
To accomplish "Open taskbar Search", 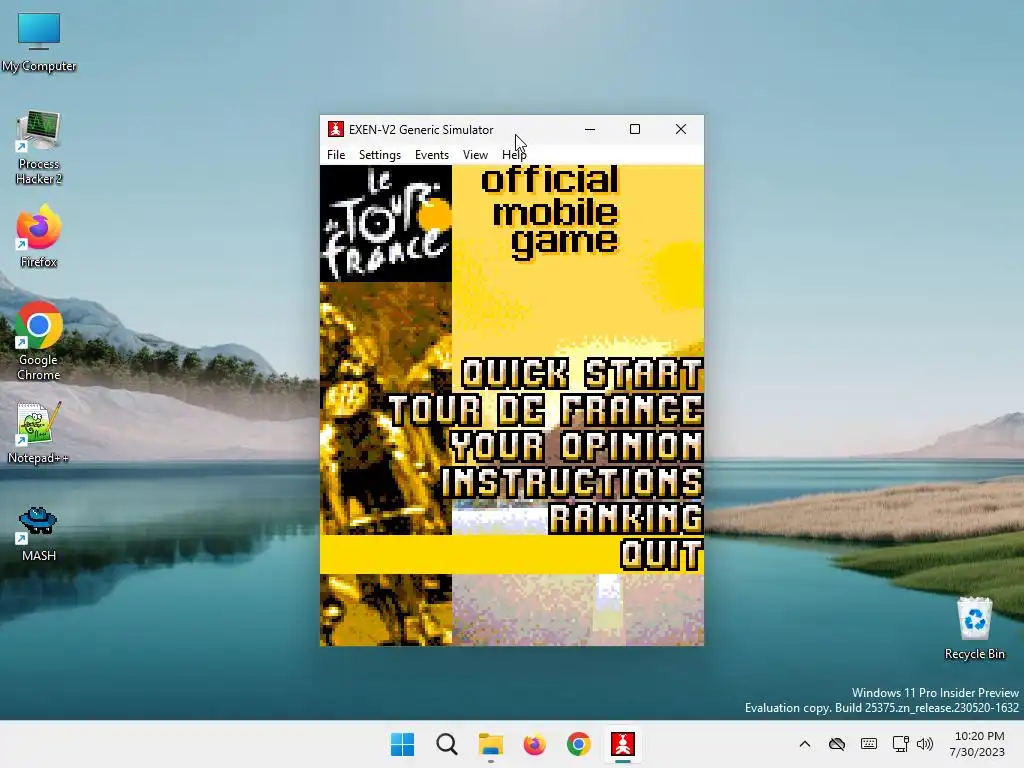I will [x=447, y=744].
